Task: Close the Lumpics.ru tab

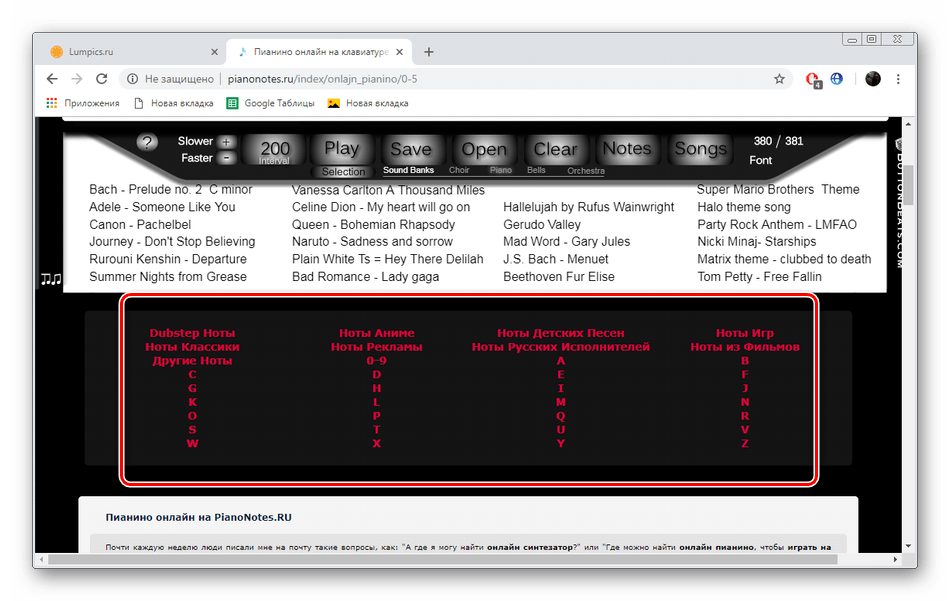Action: tap(214, 52)
